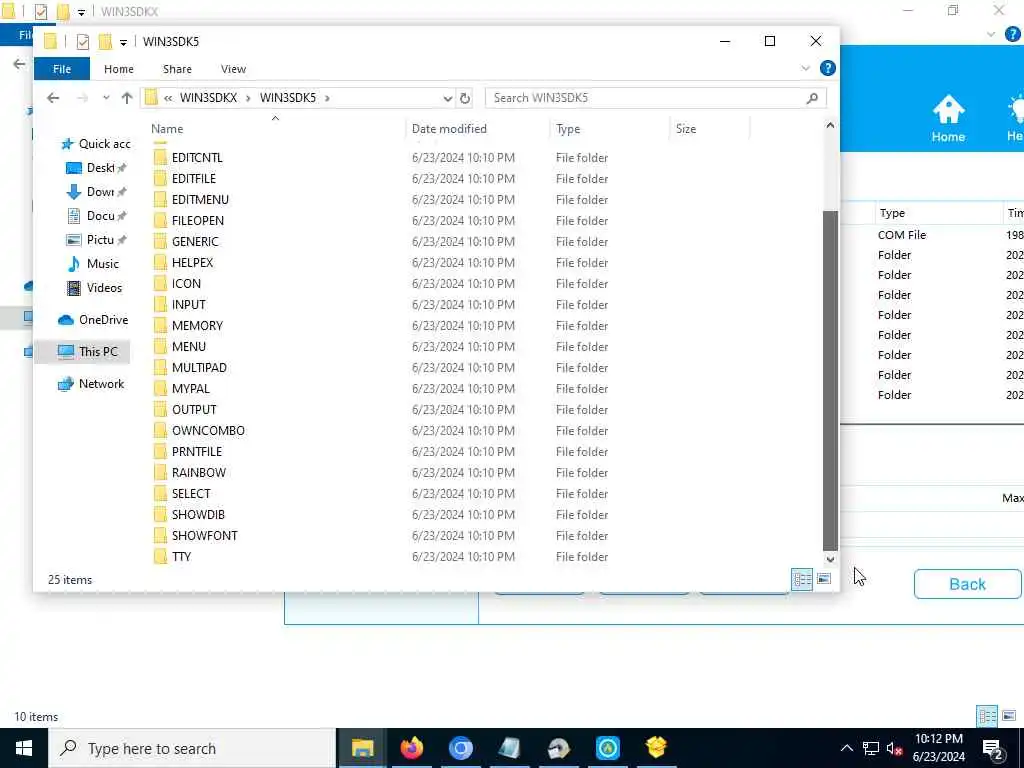Open Quick Access Toolbar customize dropdown
Viewport: 1024px width, 768px height.
coord(123,42)
